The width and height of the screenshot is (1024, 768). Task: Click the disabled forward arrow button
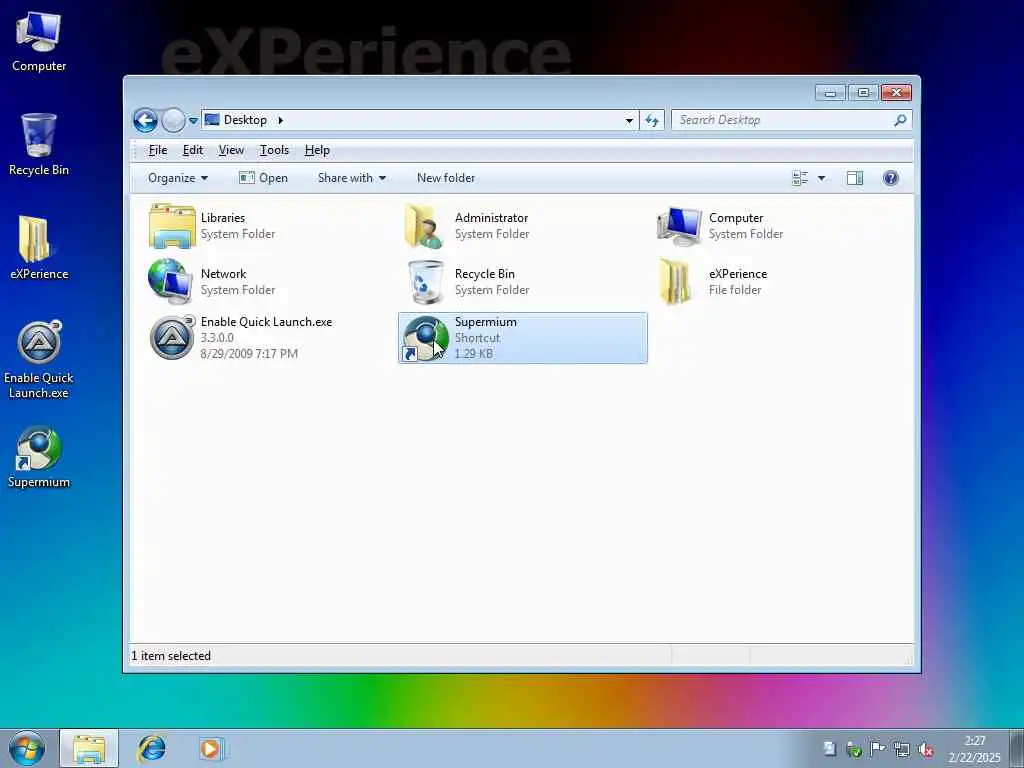[x=173, y=120]
